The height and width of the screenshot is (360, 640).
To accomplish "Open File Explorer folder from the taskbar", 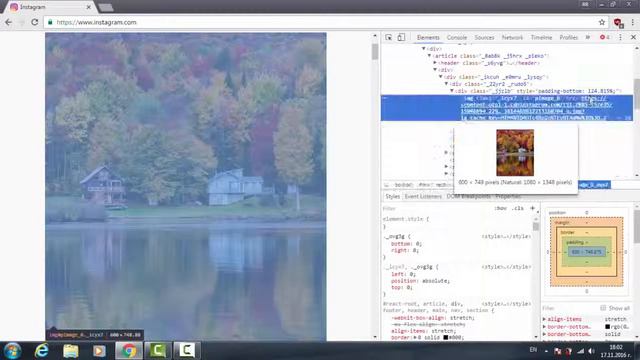I will click(x=71, y=351).
